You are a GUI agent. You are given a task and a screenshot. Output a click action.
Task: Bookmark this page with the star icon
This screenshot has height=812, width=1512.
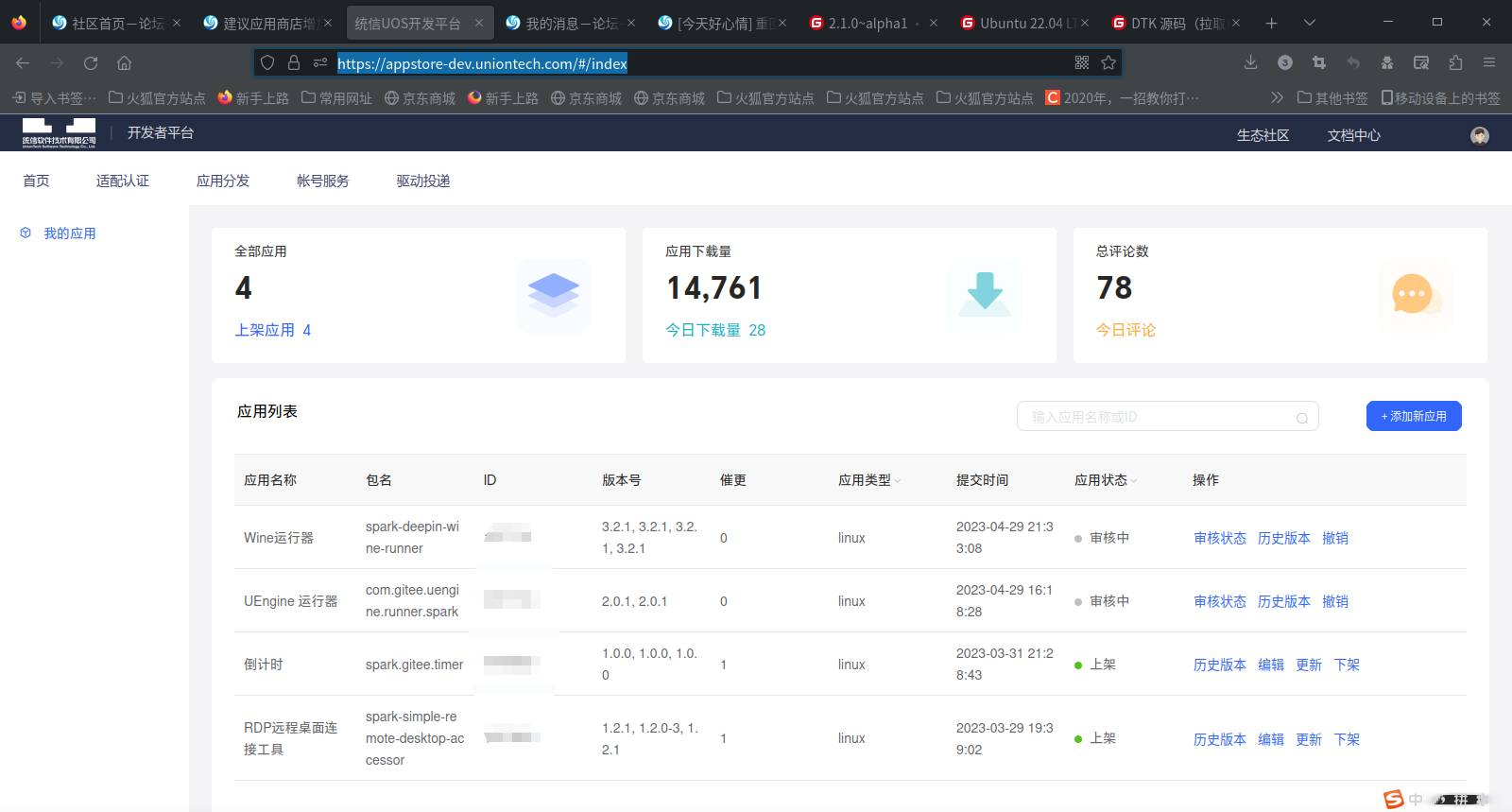coord(1108,62)
